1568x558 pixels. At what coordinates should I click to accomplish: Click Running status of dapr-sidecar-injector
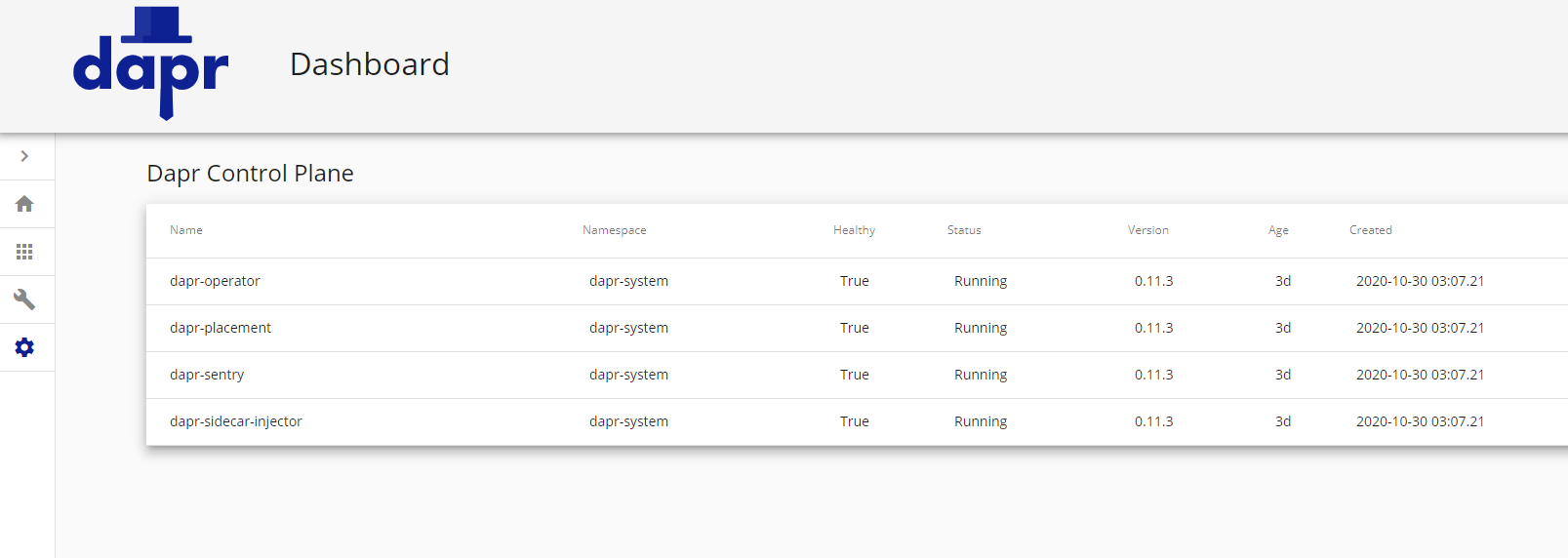pos(981,421)
